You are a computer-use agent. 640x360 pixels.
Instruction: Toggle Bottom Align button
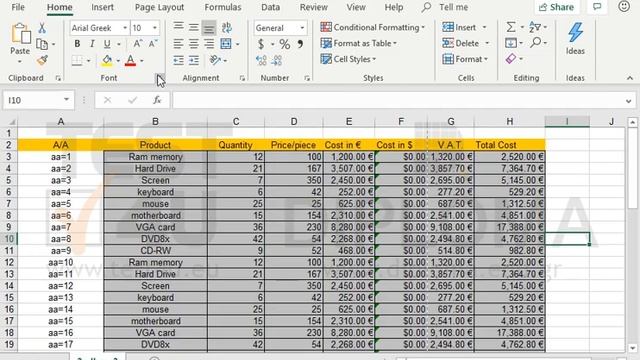click(x=209, y=27)
